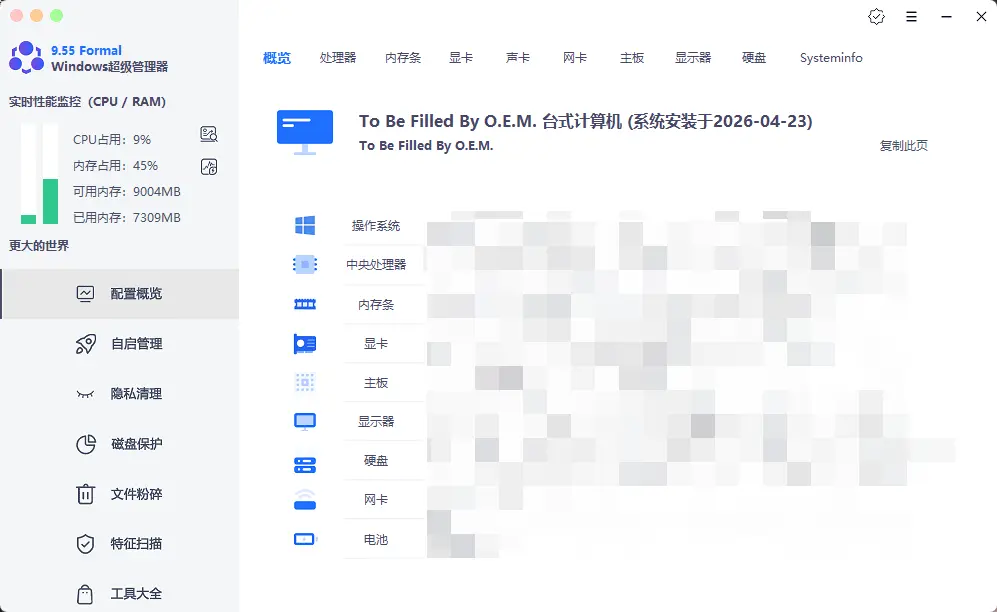Click the Windows logo icon for 操作系统
Viewport: 997px width, 612px height.
(305, 225)
